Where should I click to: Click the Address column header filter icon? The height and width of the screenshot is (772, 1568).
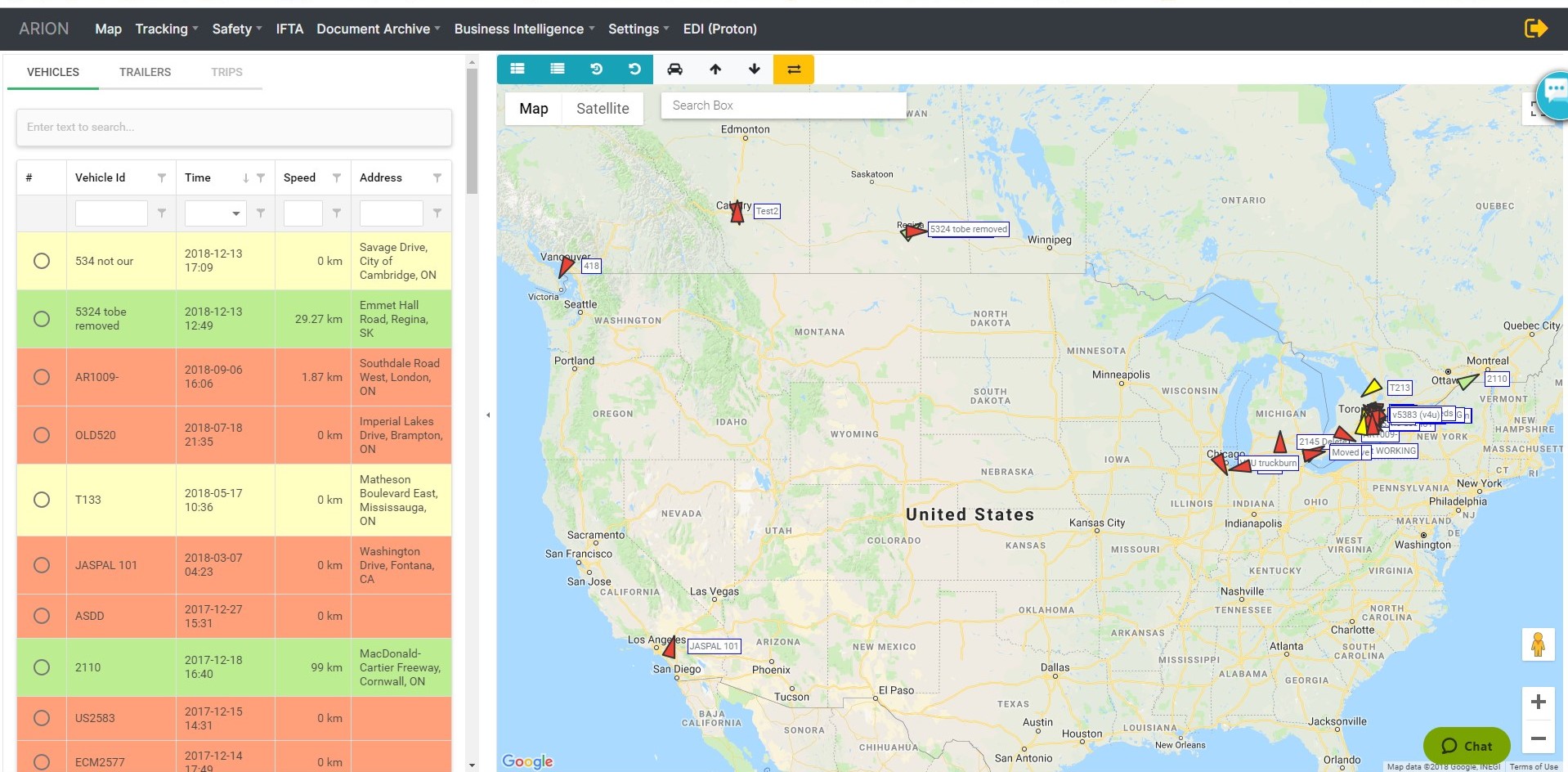437,177
